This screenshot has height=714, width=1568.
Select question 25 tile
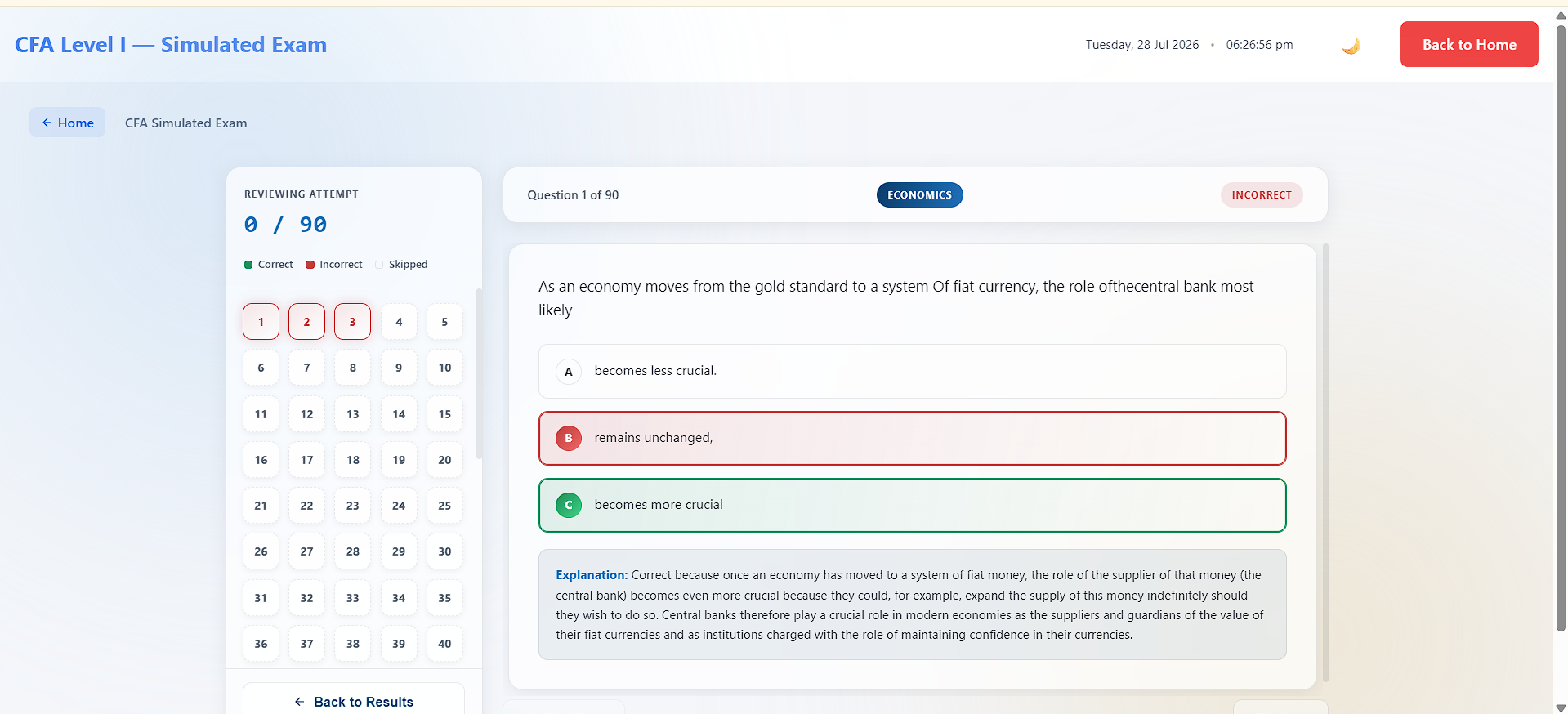coord(444,506)
